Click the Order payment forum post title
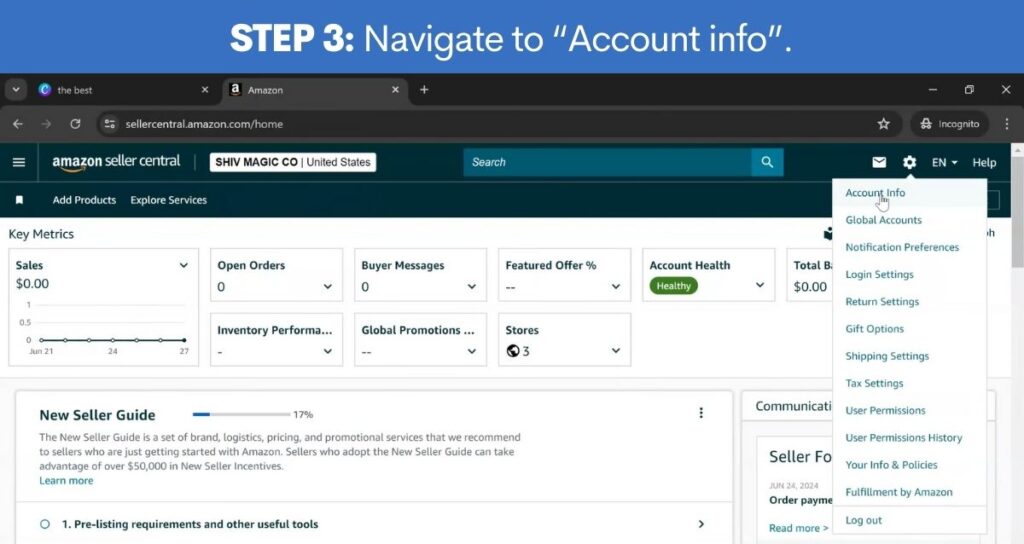The image size is (1024, 544). coord(801,500)
